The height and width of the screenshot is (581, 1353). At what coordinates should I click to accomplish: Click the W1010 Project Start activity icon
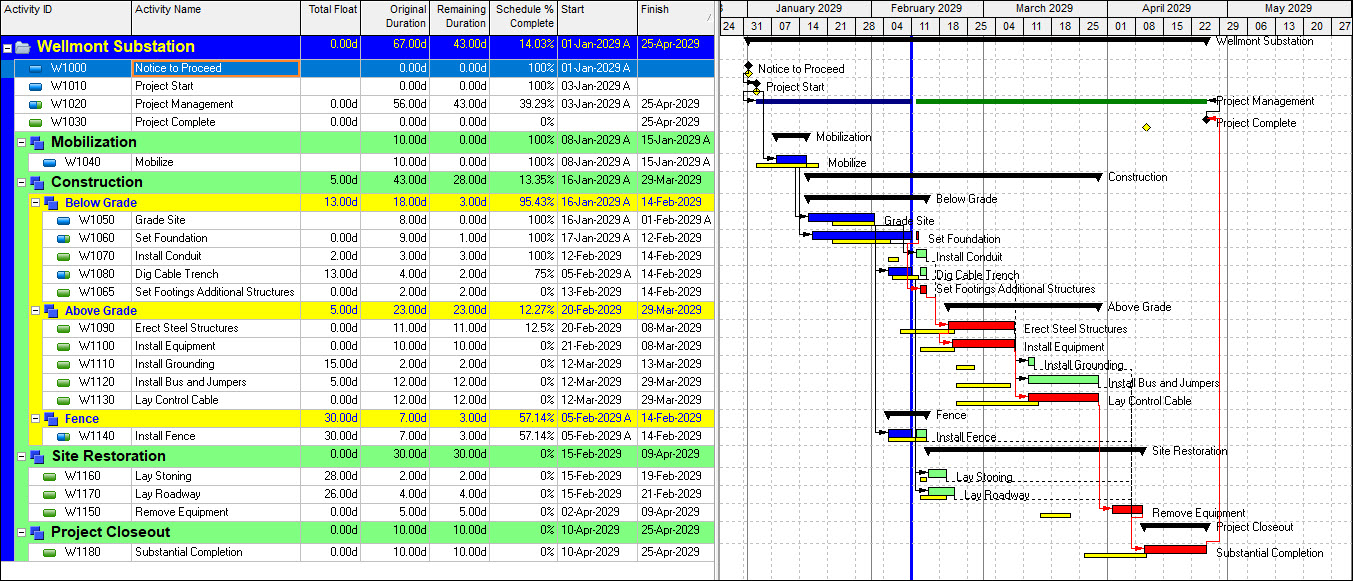(x=36, y=86)
